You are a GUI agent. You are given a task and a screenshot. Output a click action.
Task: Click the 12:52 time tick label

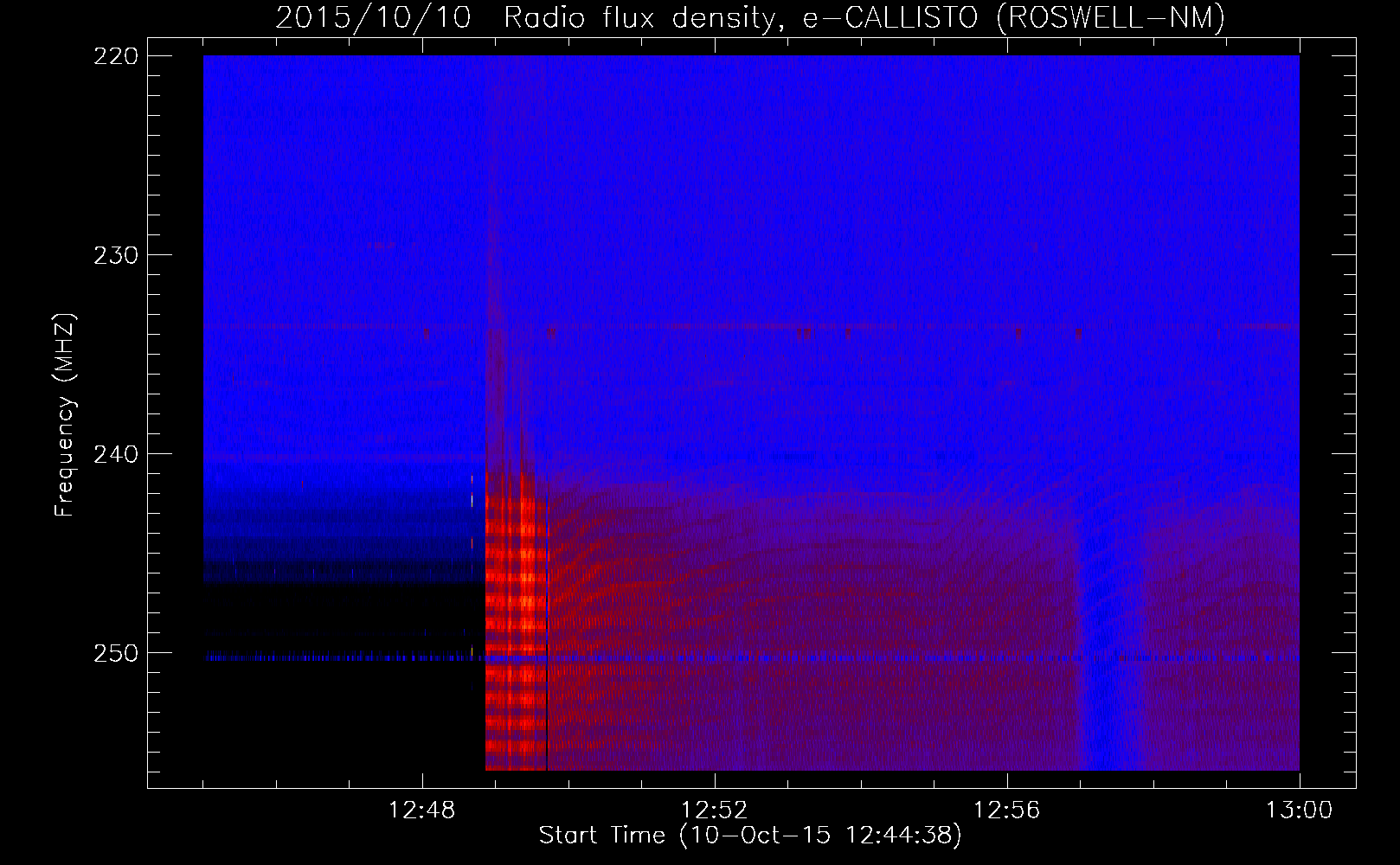coord(714,811)
